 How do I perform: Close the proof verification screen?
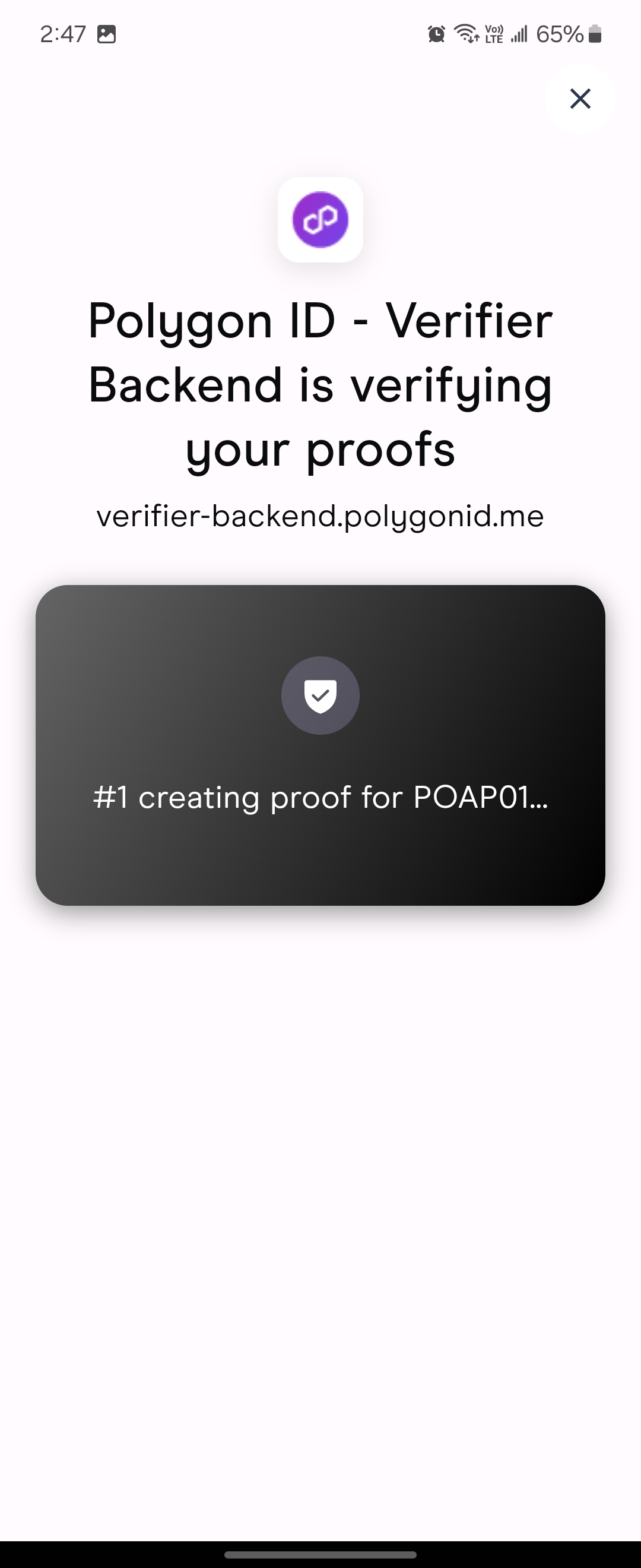click(x=580, y=98)
